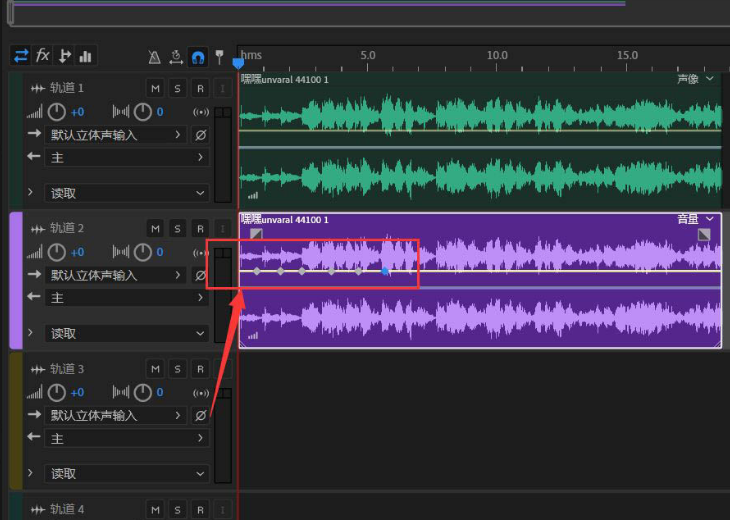
Task: Toggle input monitor I on 轨道 1
Action: click(223, 88)
